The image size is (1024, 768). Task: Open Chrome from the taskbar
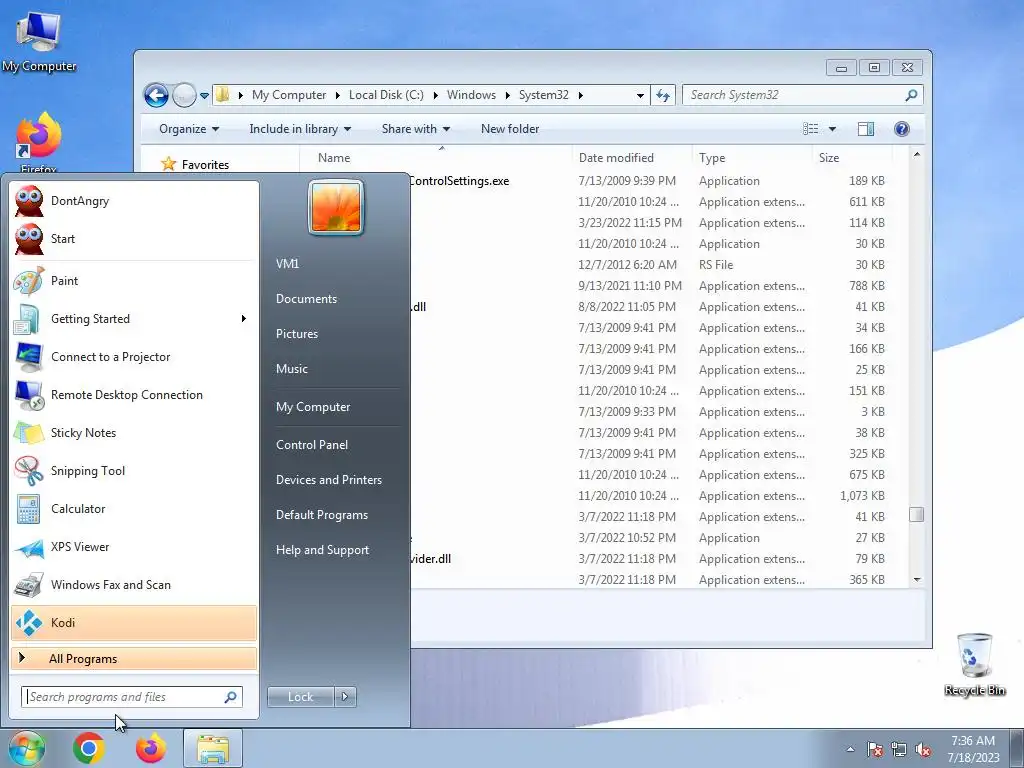click(x=89, y=748)
